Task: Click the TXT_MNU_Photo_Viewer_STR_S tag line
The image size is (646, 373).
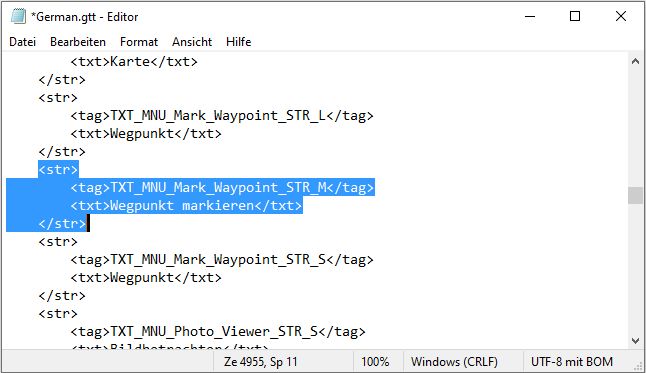Action: [218, 332]
